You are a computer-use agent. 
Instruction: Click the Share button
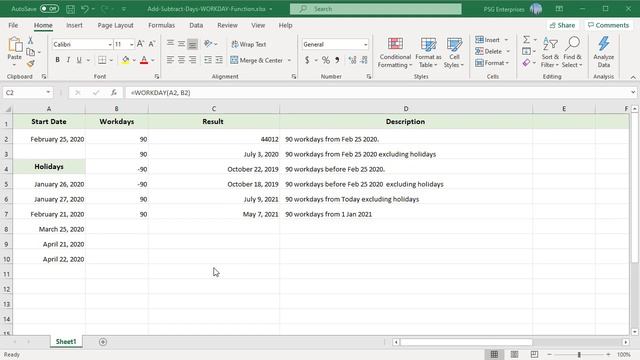pyautogui.click(x=562, y=25)
